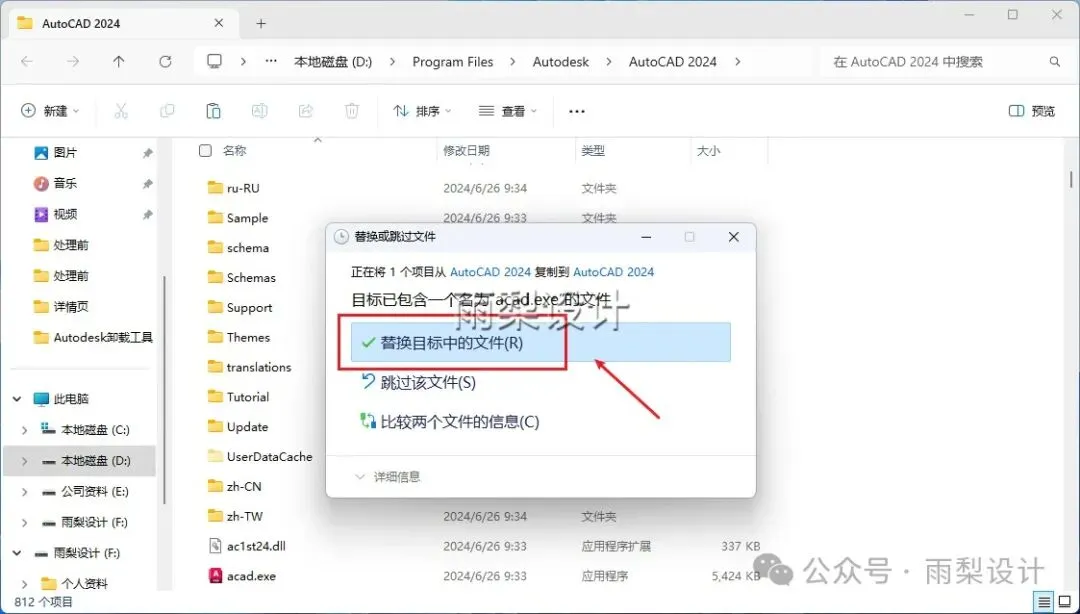Viewport: 1080px width, 614px height.
Task: Open the hidden path ellipsis in address bar
Action: coord(271,62)
